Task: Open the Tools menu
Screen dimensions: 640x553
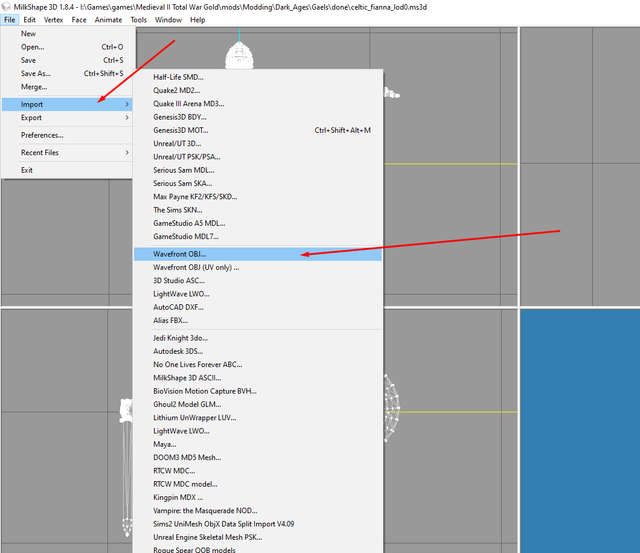Action: [138, 20]
